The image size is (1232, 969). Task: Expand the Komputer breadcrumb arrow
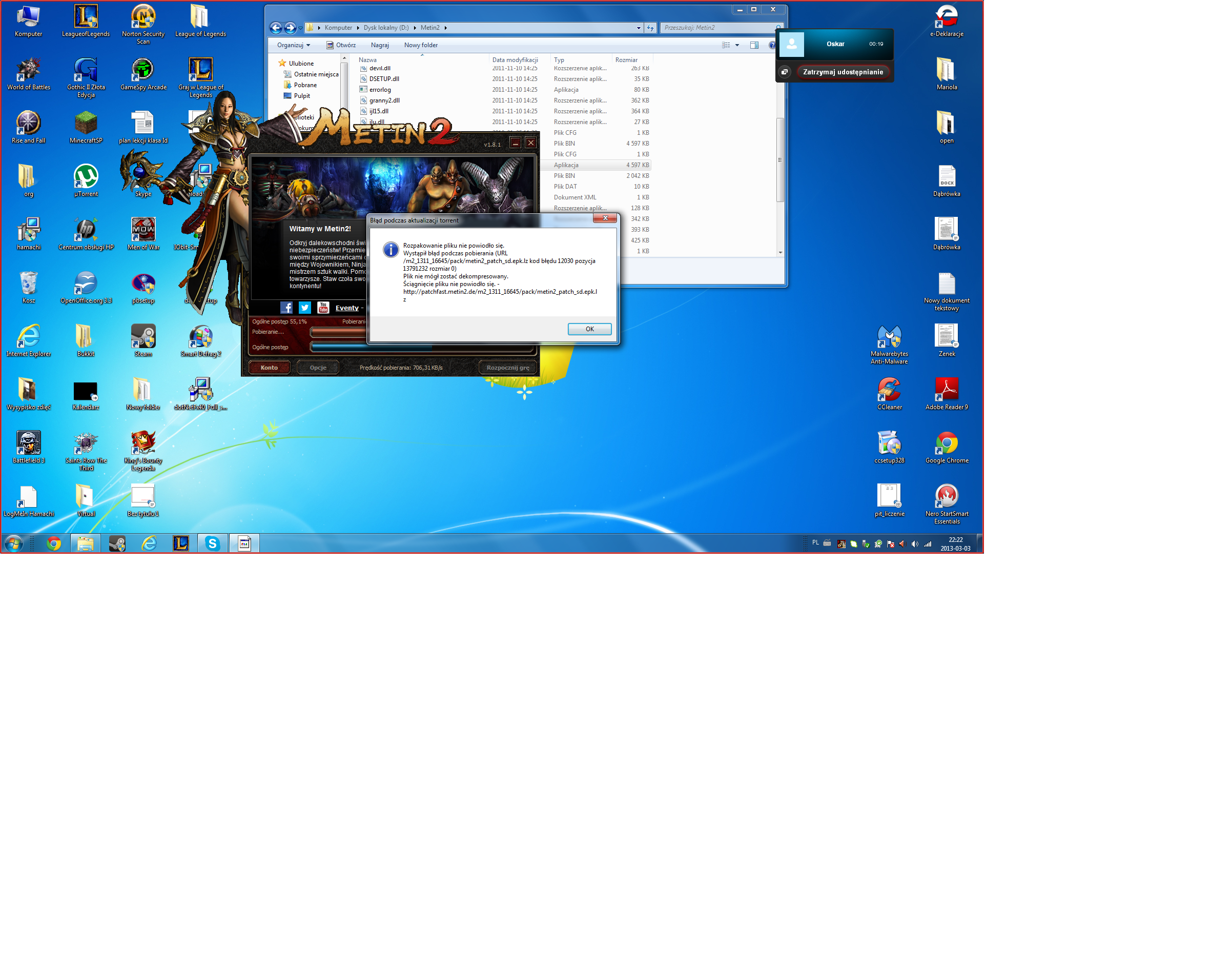pyautogui.click(x=358, y=28)
